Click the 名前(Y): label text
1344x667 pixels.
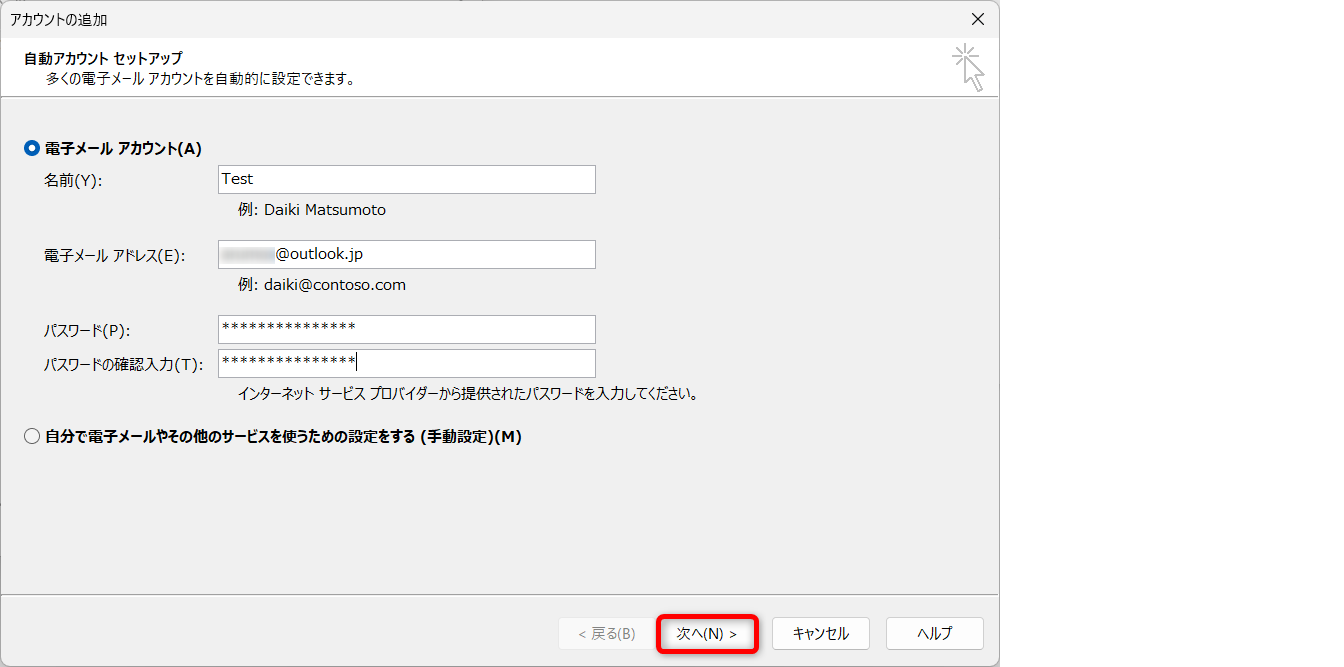73,181
